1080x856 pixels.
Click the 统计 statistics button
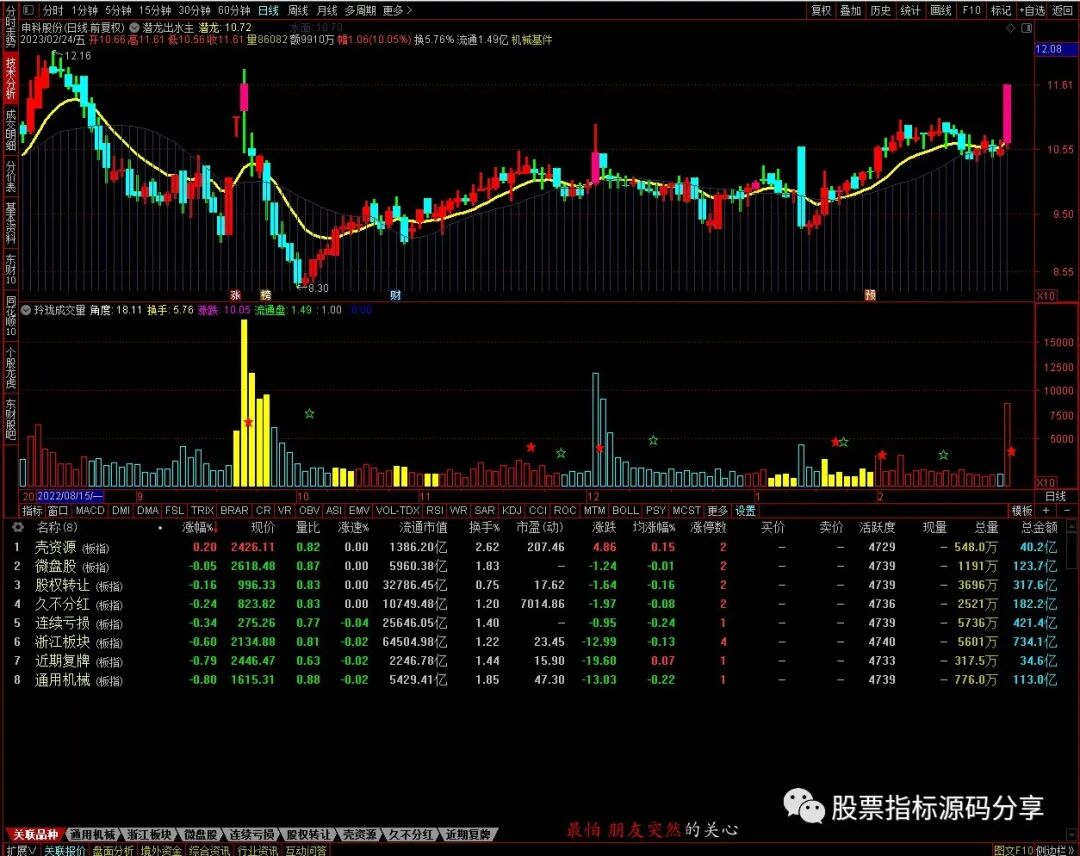[911, 10]
